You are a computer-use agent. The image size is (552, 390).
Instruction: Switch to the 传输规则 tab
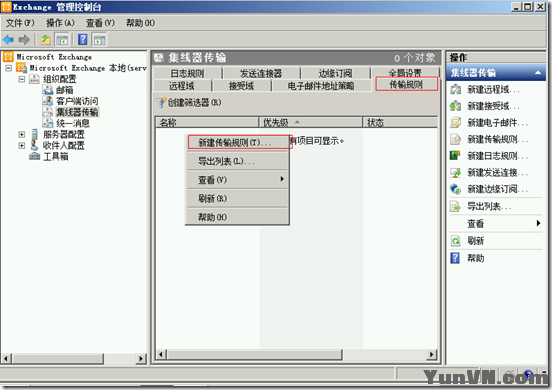pyautogui.click(x=406, y=84)
